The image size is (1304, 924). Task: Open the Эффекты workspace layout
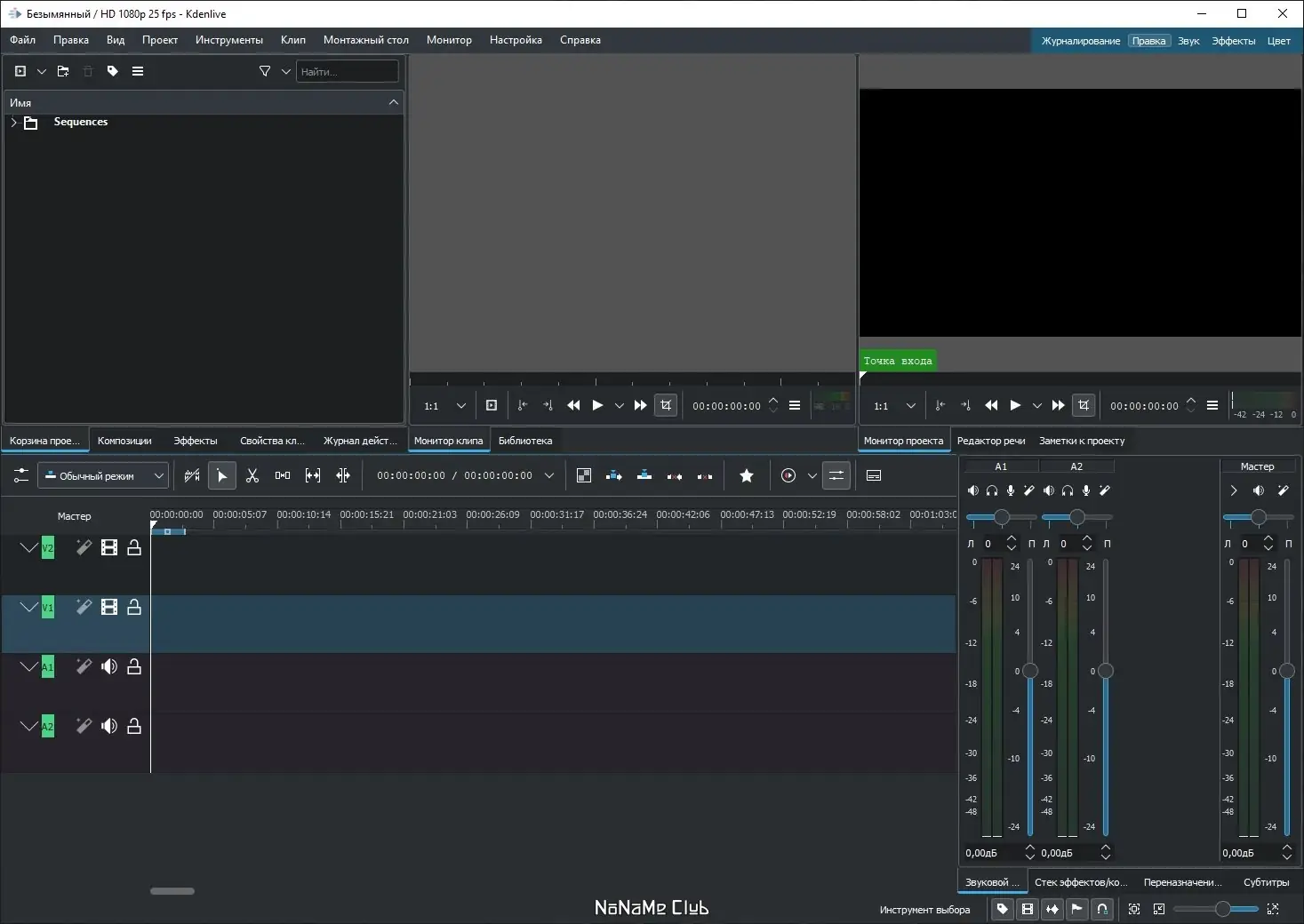click(x=1233, y=41)
